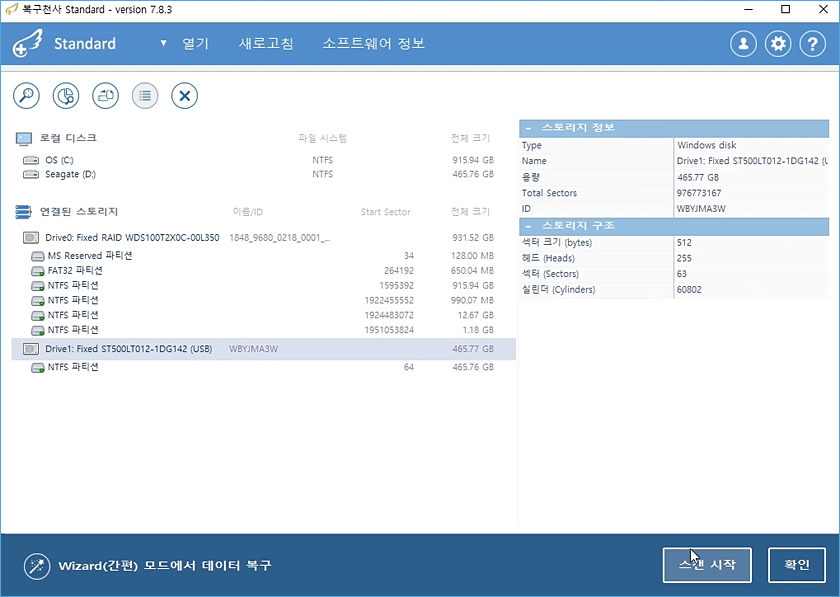Click the circled X close-storage icon
This screenshot has width=840, height=597.
184,96
